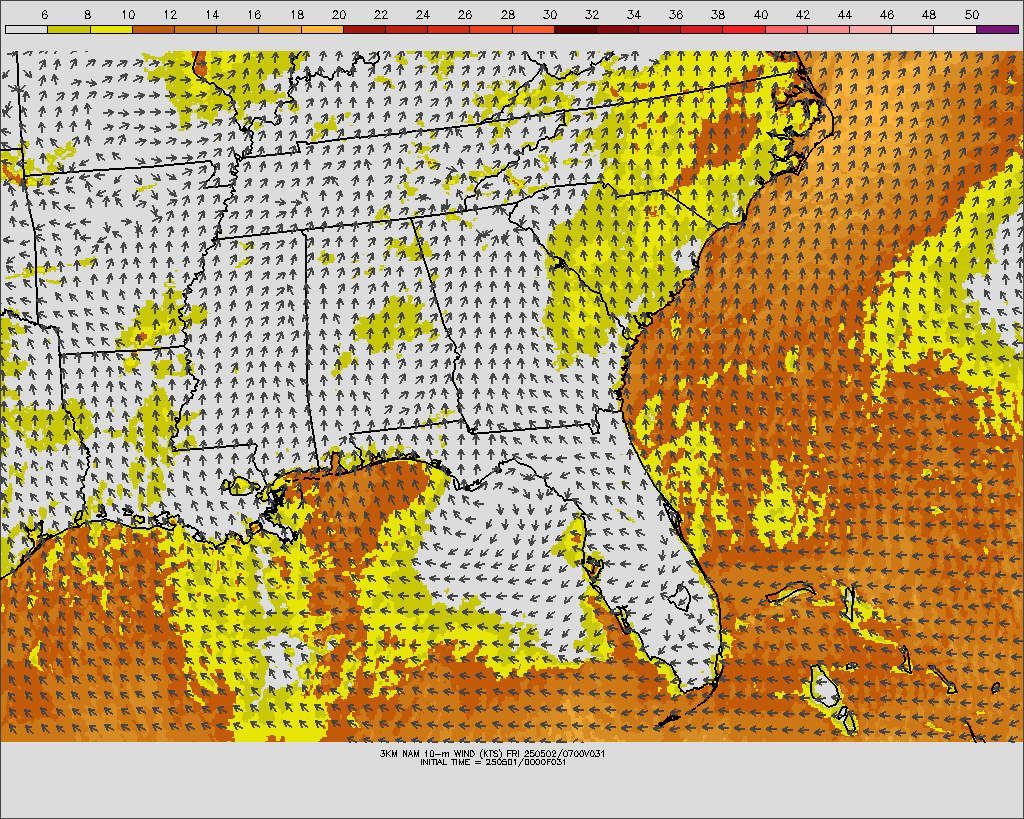Select the pale pink 46–48 knot swatch
1024x819 pixels.
tap(913, 29)
